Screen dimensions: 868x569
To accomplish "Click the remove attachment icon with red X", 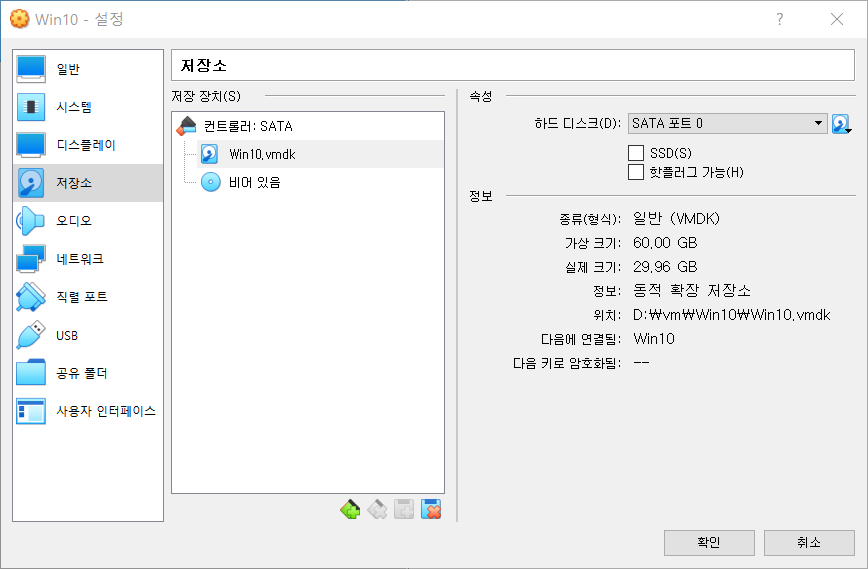I will (431, 509).
